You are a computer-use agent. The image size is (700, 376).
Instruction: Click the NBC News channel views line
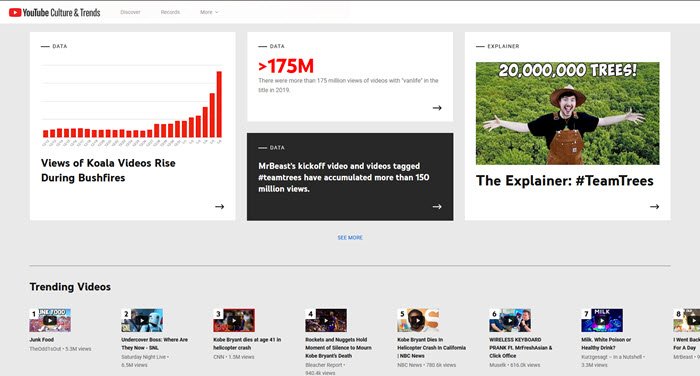(427, 365)
